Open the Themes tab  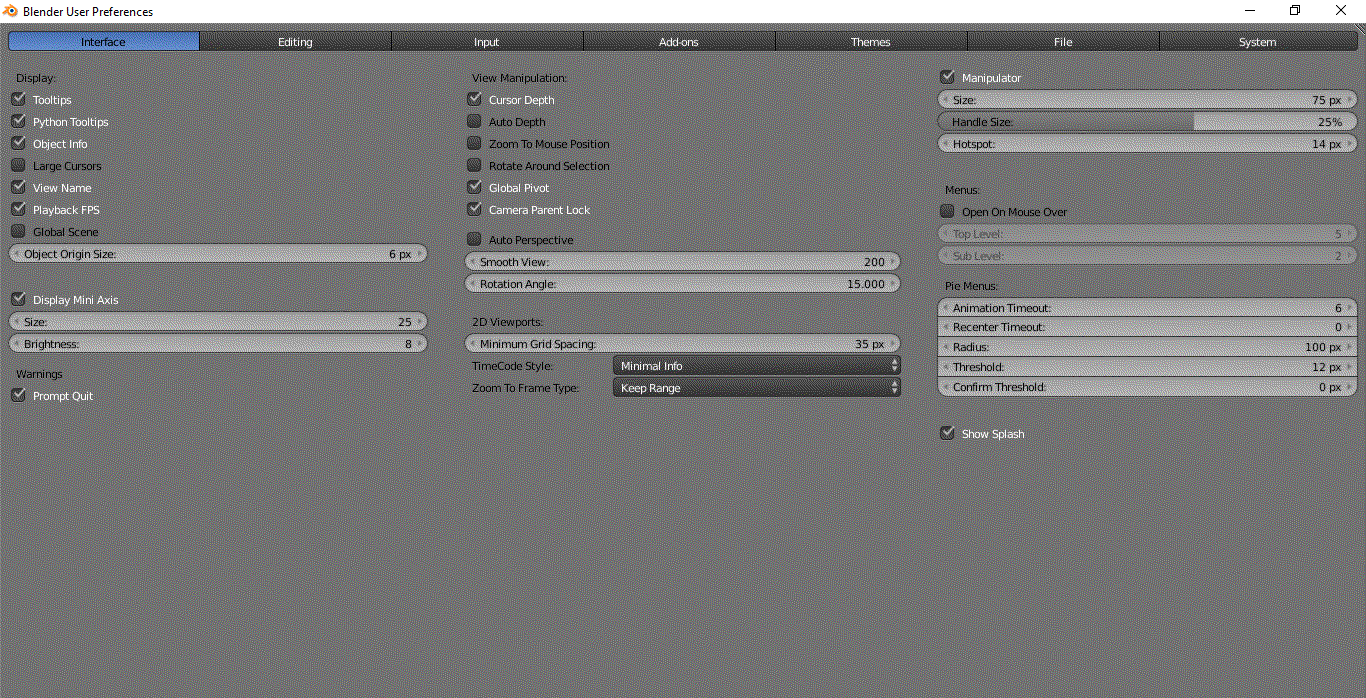click(x=870, y=42)
